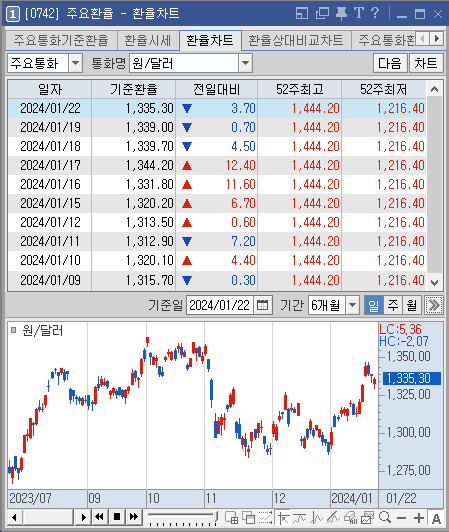Open the 주요통화기준환율 tab
This screenshot has width=449, height=532.
coord(61,40)
